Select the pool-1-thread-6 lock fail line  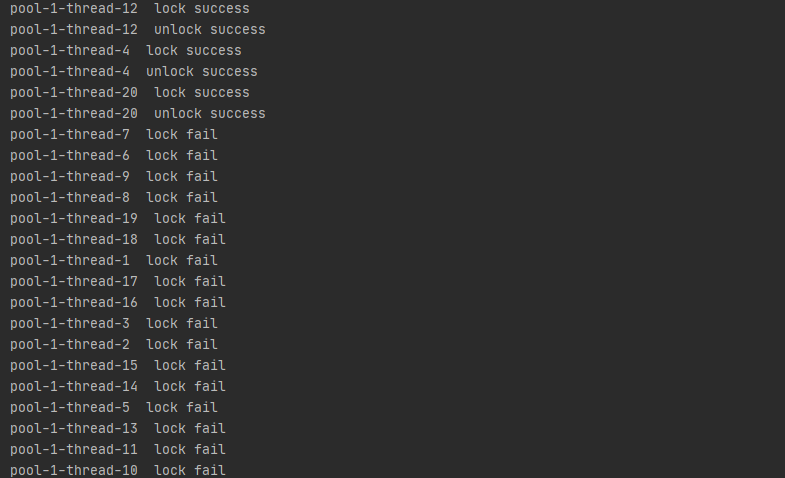[x=114, y=156]
